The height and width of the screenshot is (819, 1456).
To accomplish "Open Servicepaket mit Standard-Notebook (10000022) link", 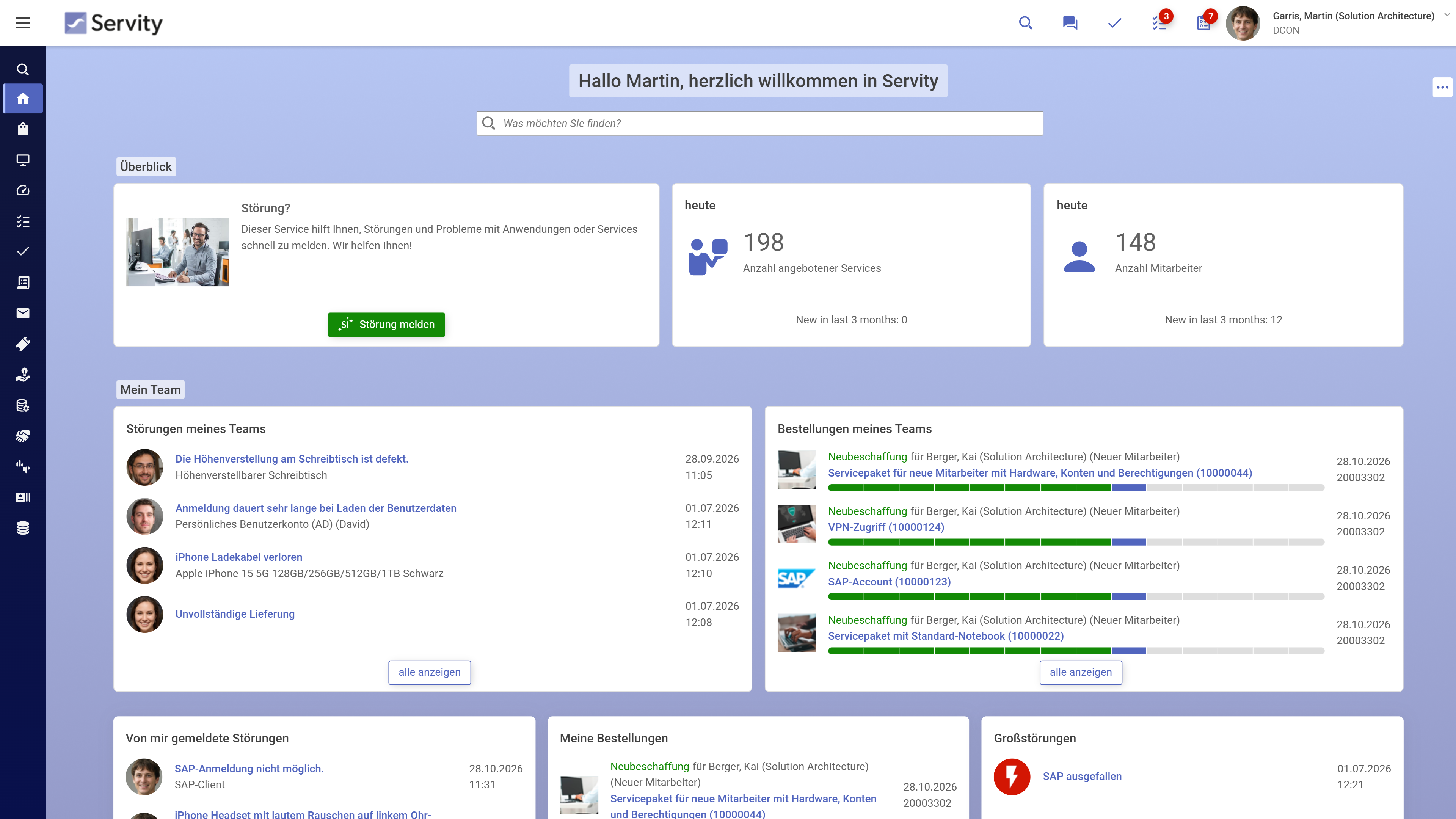I will [946, 636].
